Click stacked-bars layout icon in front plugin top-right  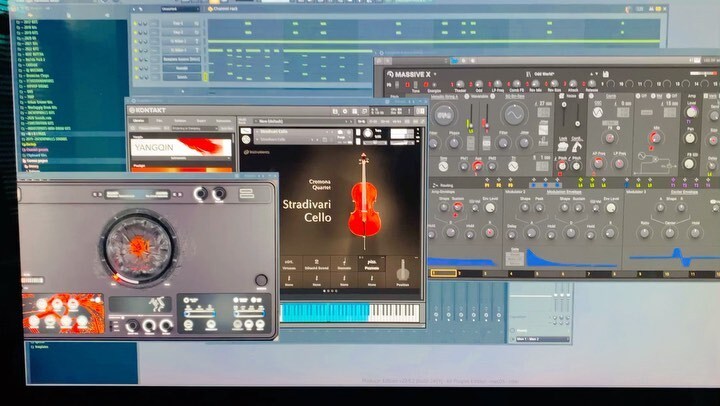click(x=247, y=194)
